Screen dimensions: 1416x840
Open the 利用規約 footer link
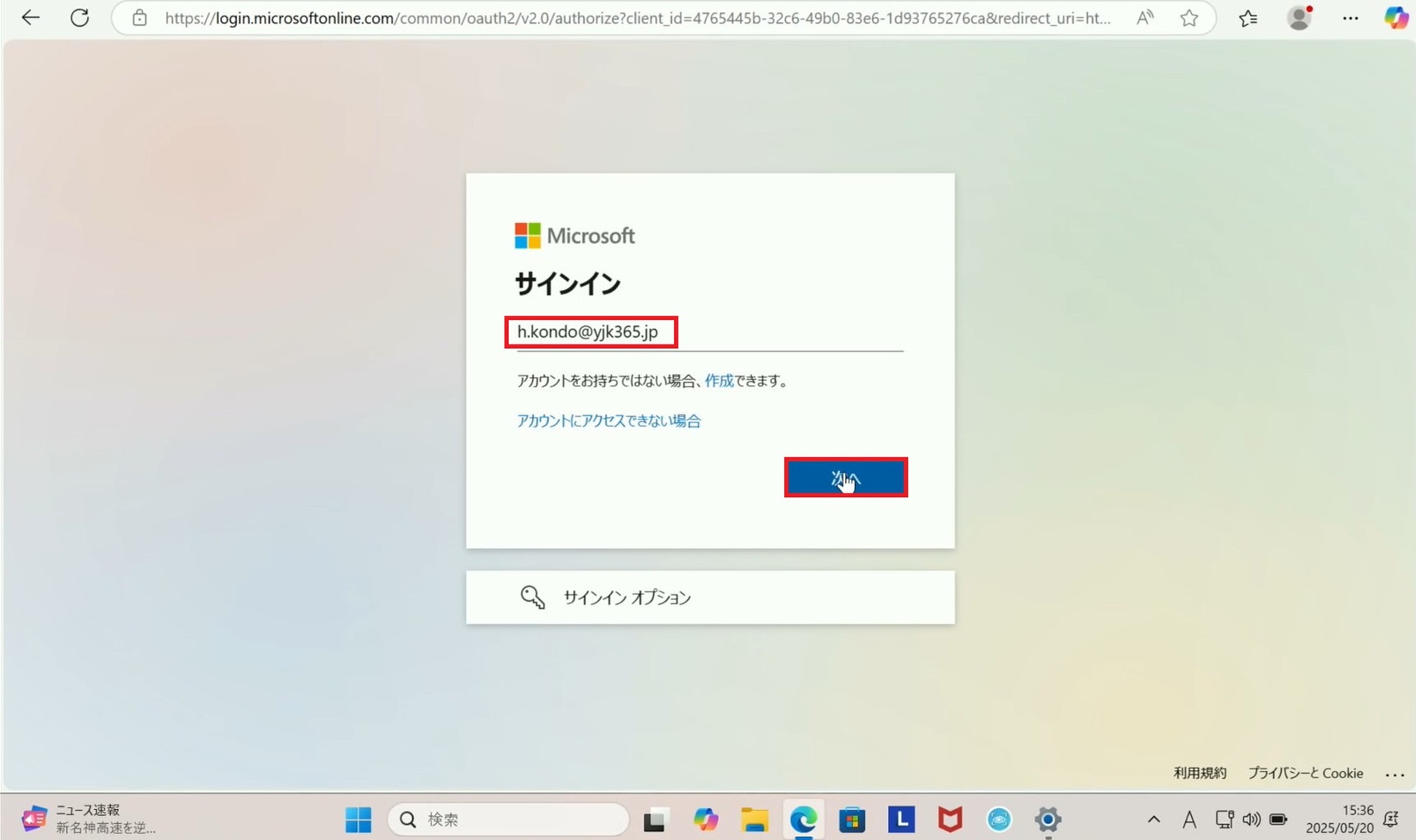click(x=1200, y=773)
